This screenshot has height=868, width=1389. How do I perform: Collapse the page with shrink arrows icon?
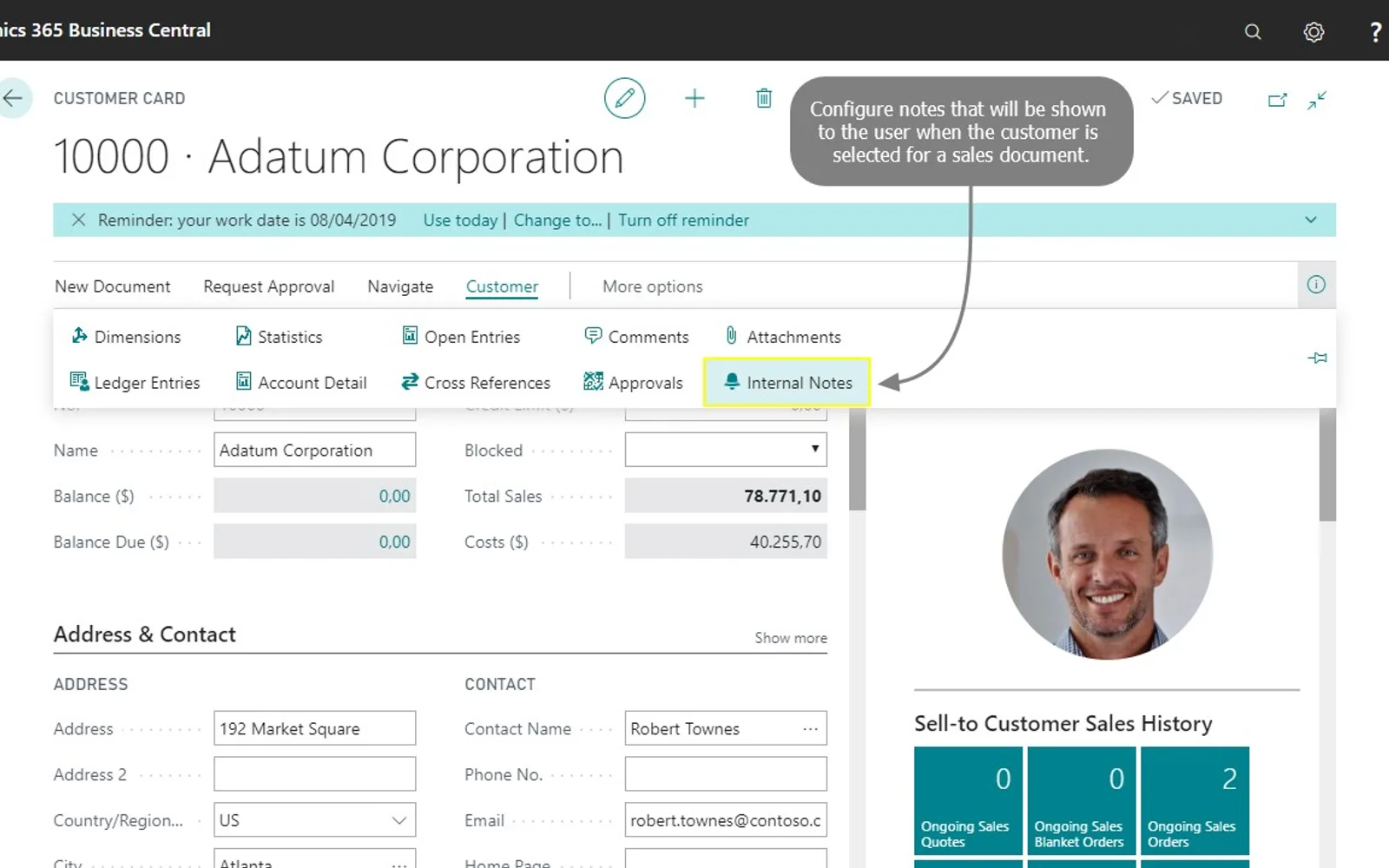(x=1317, y=100)
